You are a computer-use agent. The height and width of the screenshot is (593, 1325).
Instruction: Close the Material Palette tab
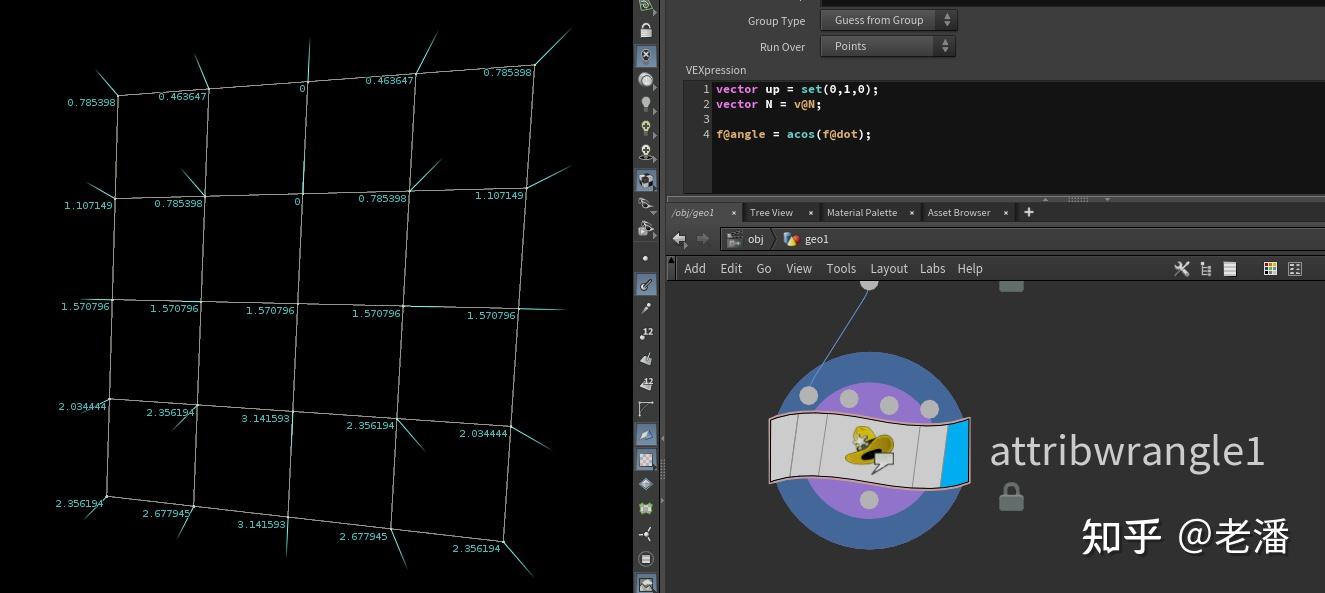coord(911,213)
